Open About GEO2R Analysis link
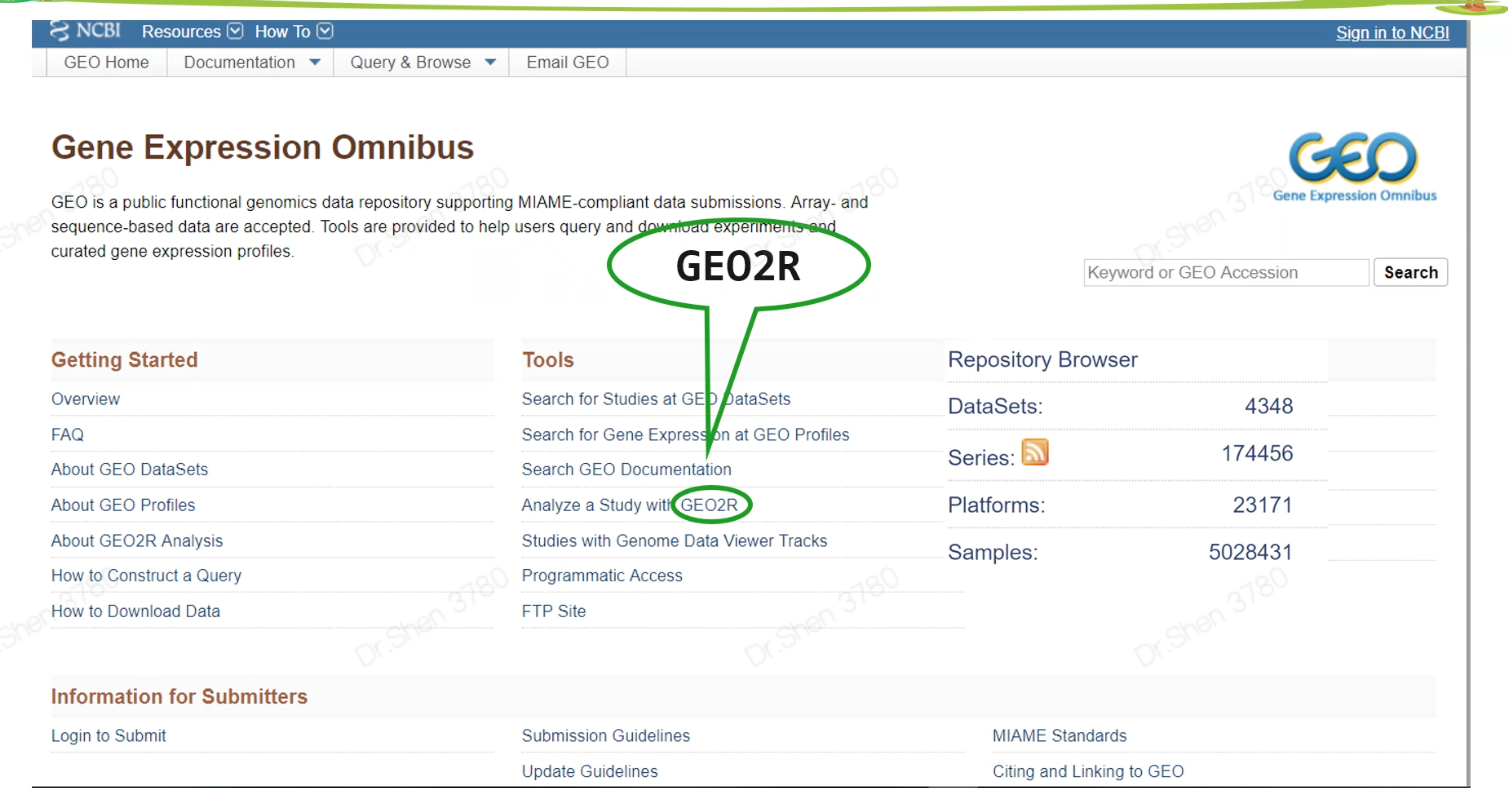This screenshot has height=788, width=1508. [137, 541]
